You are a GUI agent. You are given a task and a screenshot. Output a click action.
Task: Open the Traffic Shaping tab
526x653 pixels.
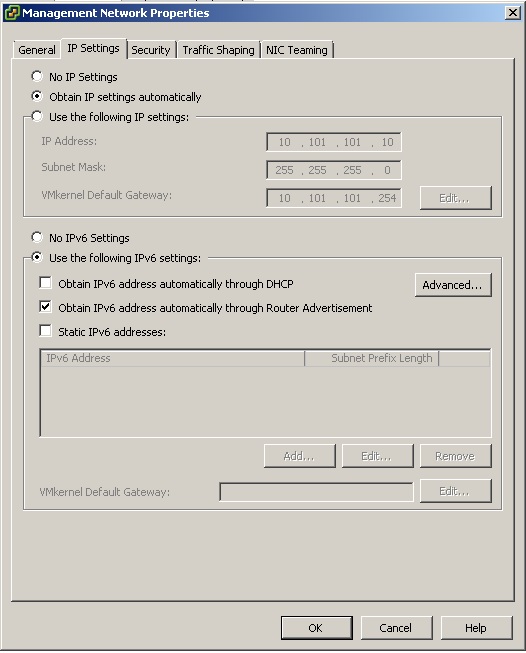point(218,50)
